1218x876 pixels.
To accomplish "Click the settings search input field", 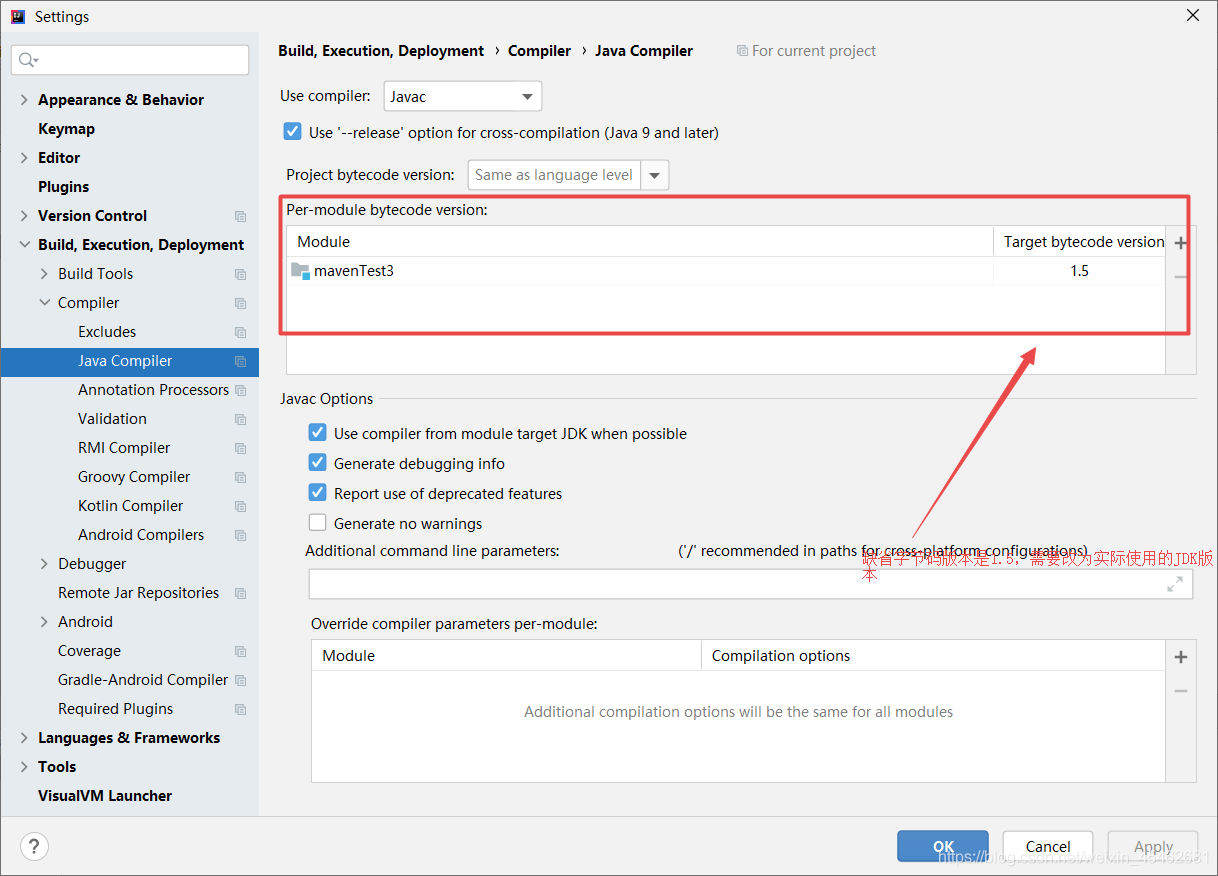I will pos(130,60).
